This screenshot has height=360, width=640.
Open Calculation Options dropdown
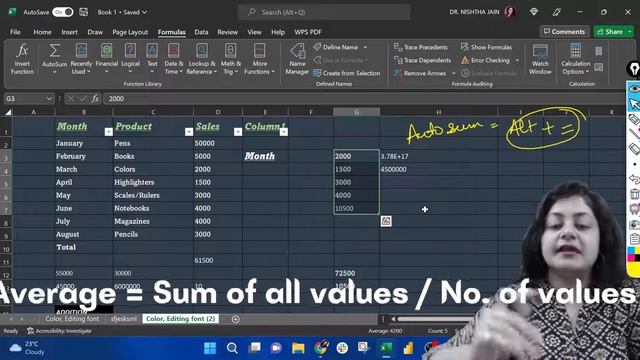point(576,59)
